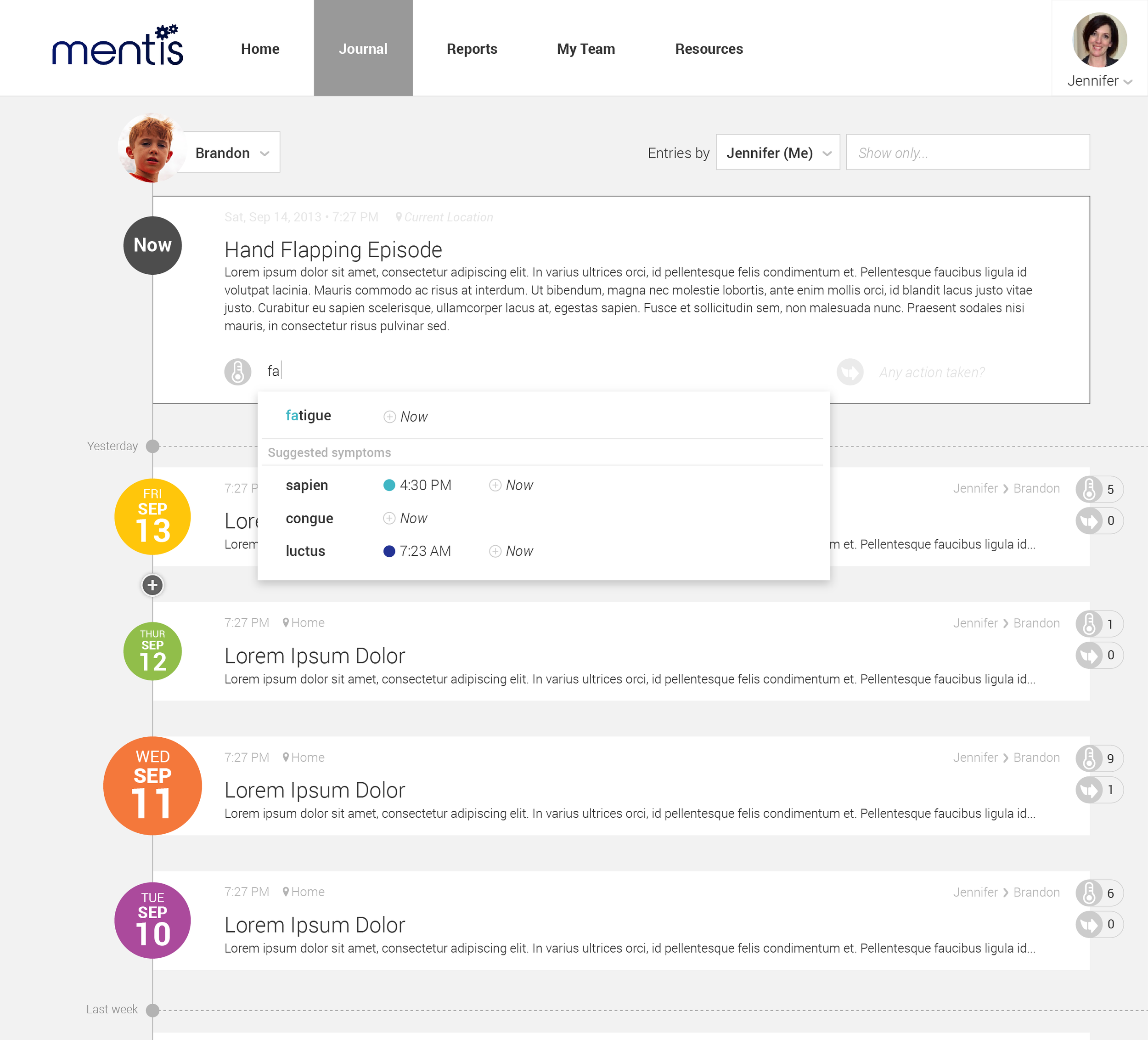Click the symptom thermometer icon in new entry

tap(237, 372)
